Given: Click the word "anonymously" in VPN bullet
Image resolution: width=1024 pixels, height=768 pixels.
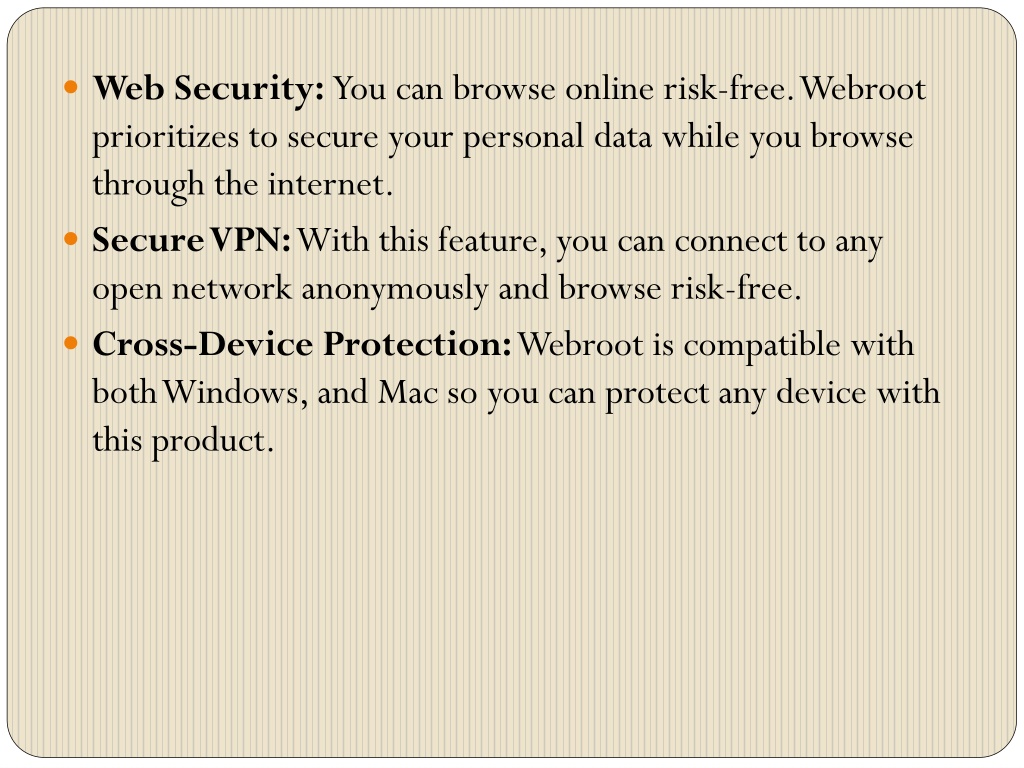Looking at the screenshot, I should (x=394, y=289).
